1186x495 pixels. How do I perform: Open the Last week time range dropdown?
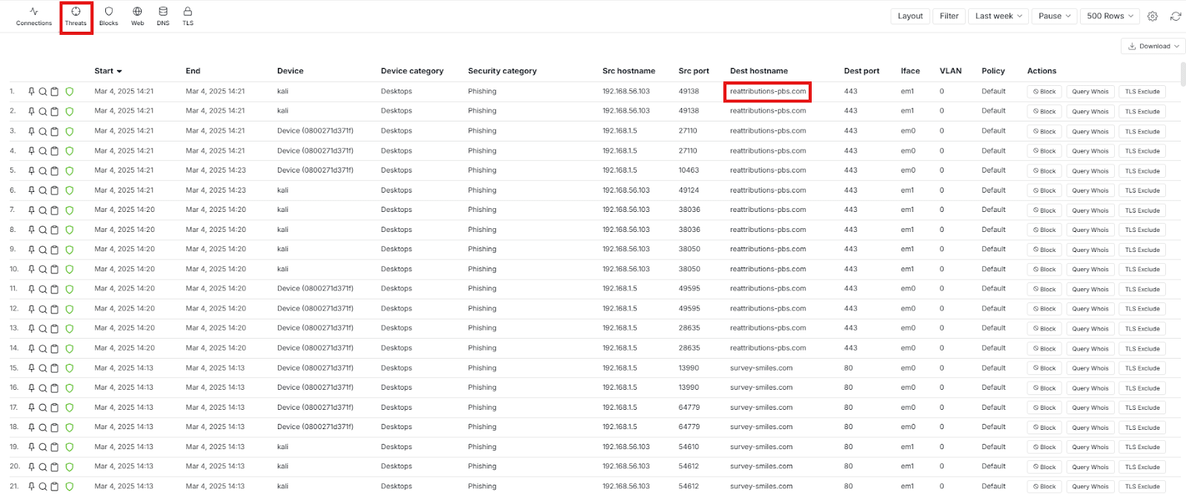pos(998,16)
